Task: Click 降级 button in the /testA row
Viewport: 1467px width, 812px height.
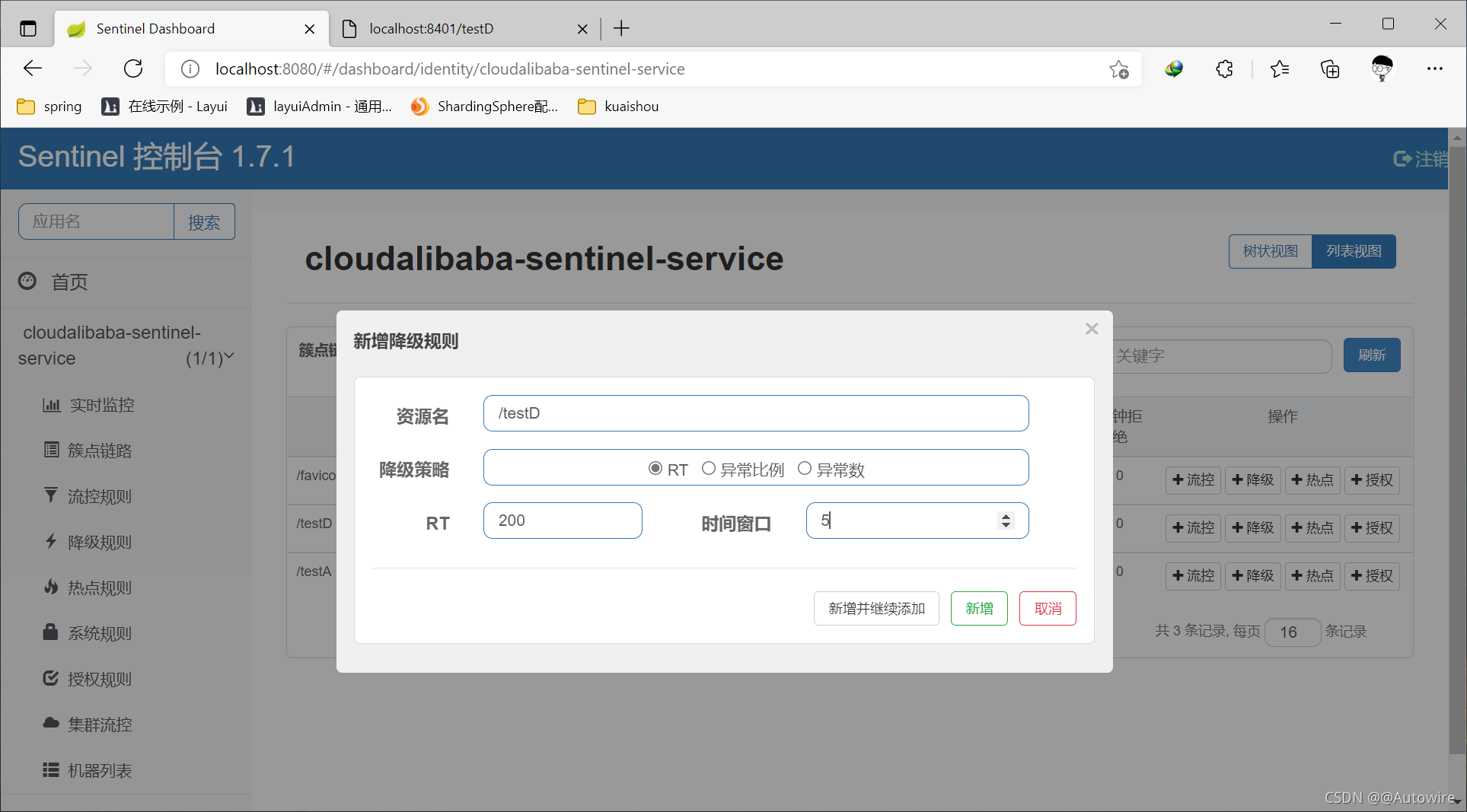Action: point(1253,576)
